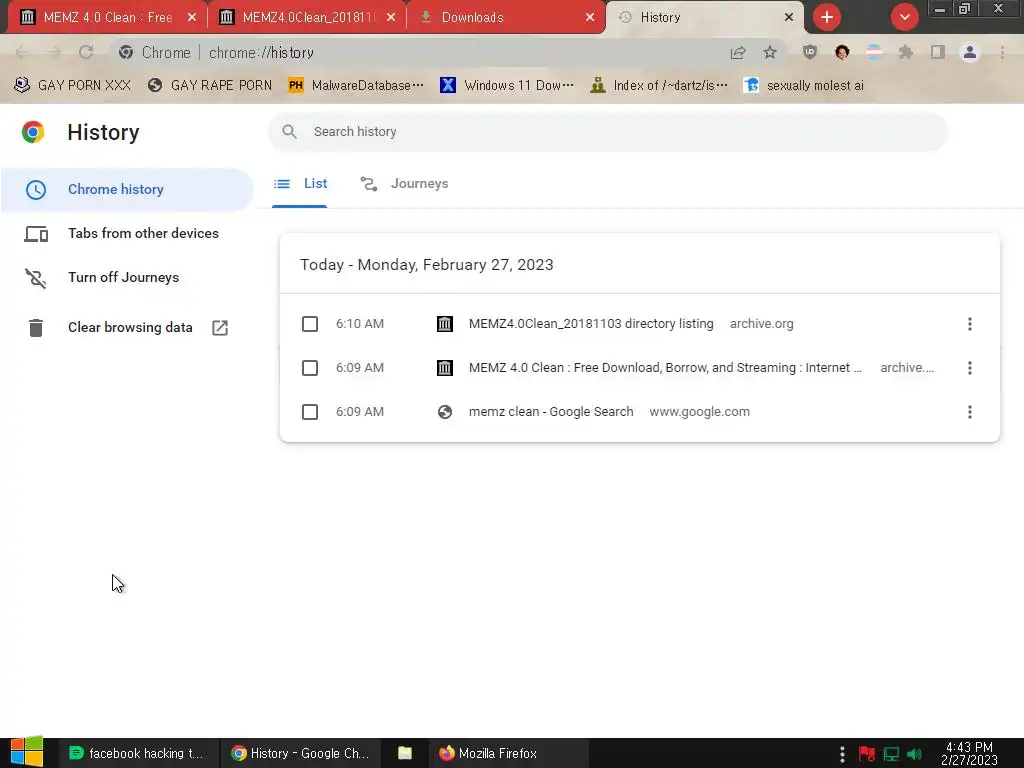Viewport: 1024px width, 768px height.
Task: Open memz clean - Google Search history link
Action: point(551,412)
